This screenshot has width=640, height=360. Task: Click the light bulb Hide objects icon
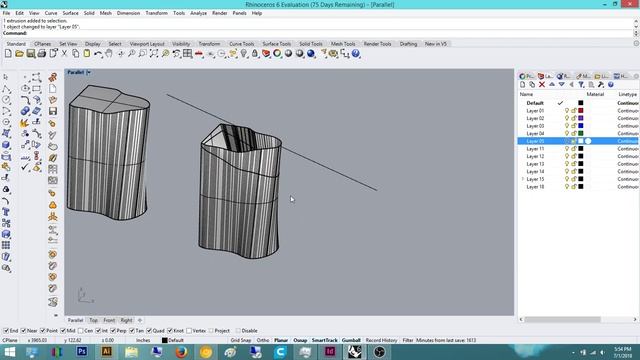[x=244, y=53]
